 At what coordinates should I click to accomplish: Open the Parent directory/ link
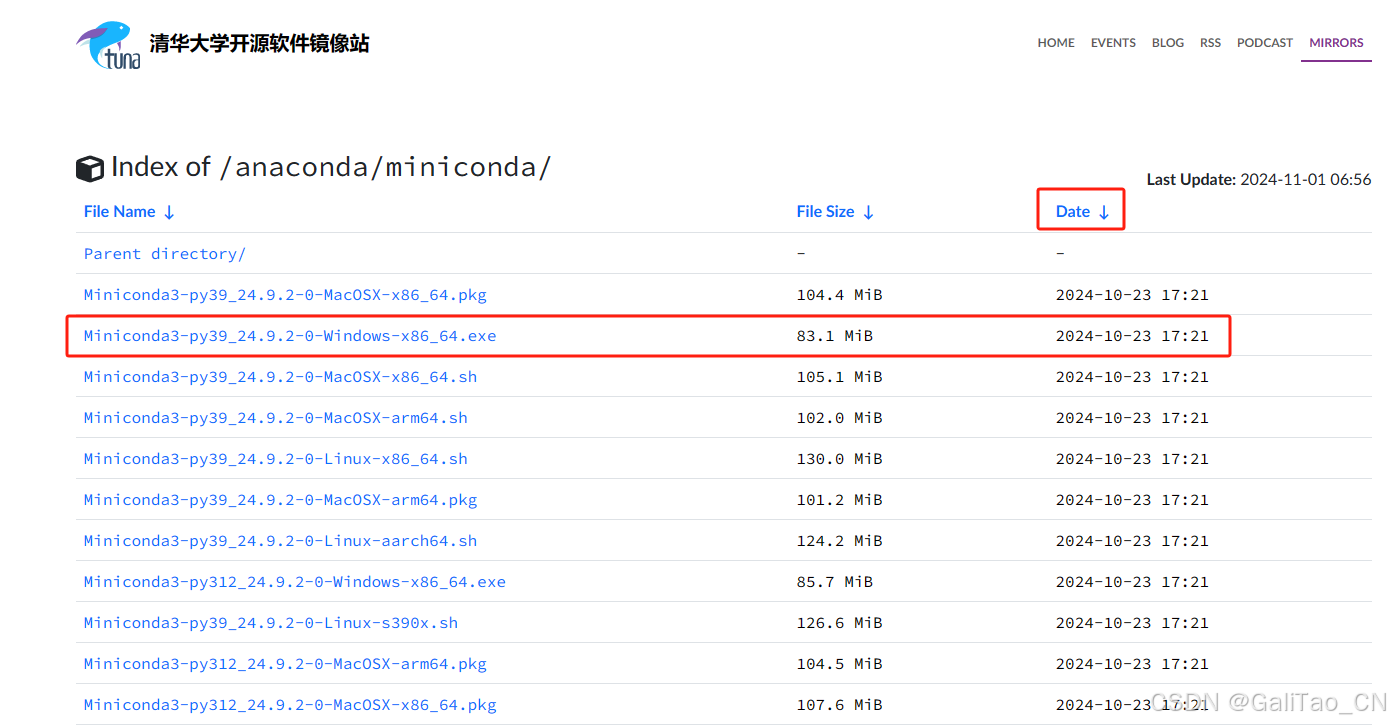click(165, 254)
